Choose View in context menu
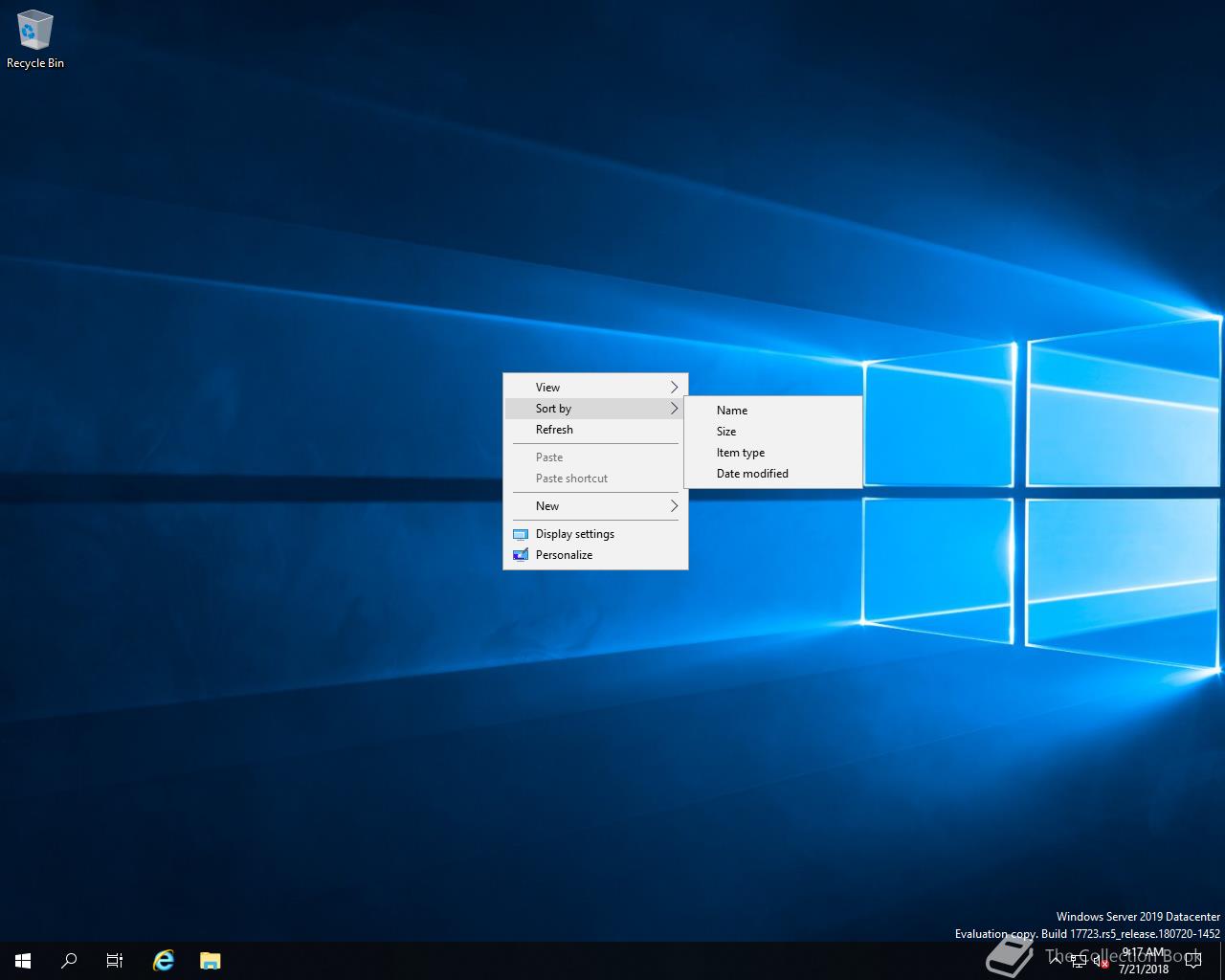The height and width of the screenshot is (980, 1225). 595,388
